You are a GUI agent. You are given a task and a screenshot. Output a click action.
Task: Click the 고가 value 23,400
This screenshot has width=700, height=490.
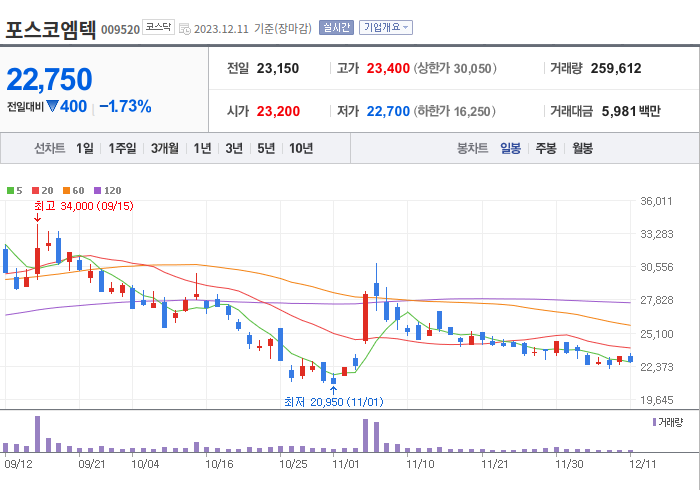coord(388,68)
